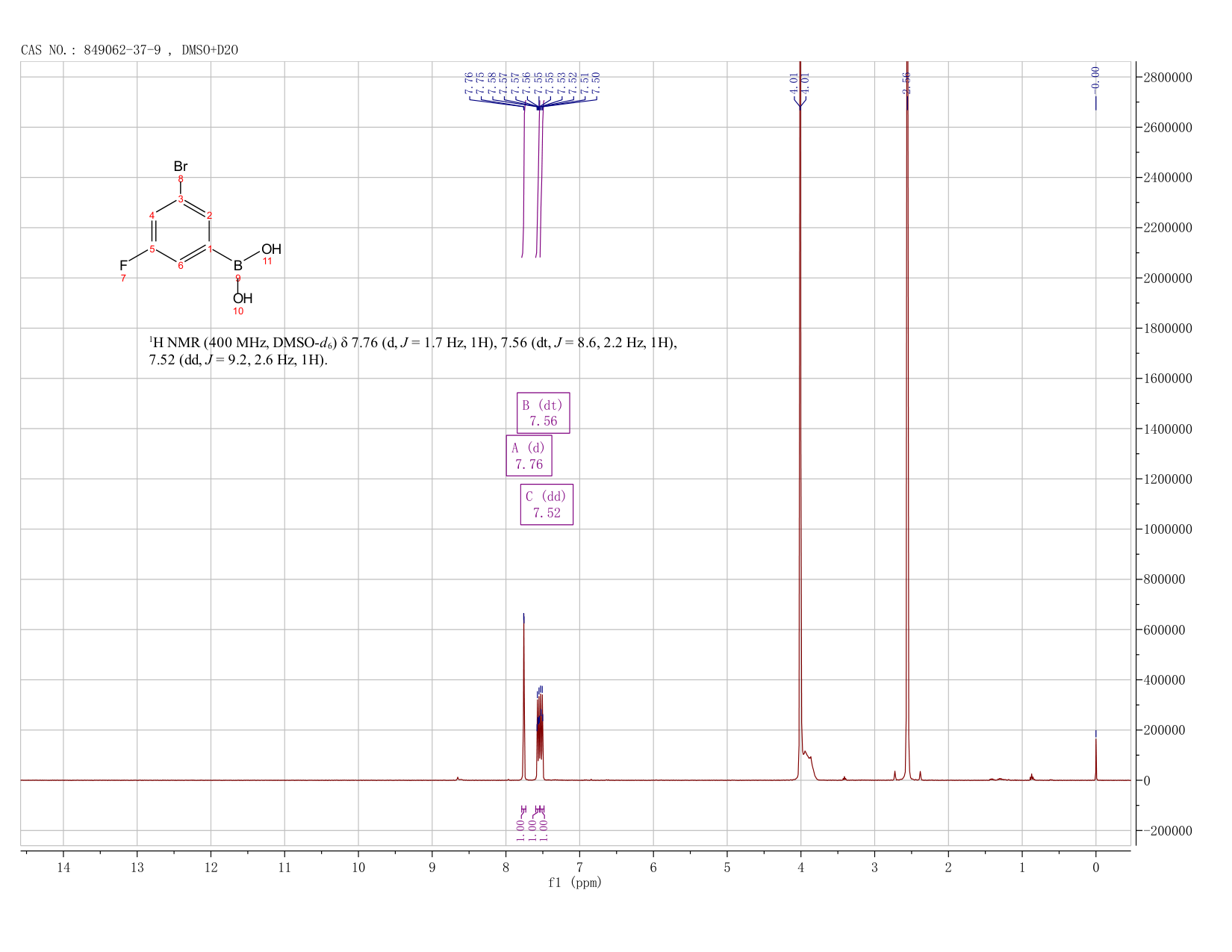Click y-axis value 1000000
Viewport: 1232px width, 952px height.
click(1166, 529)
